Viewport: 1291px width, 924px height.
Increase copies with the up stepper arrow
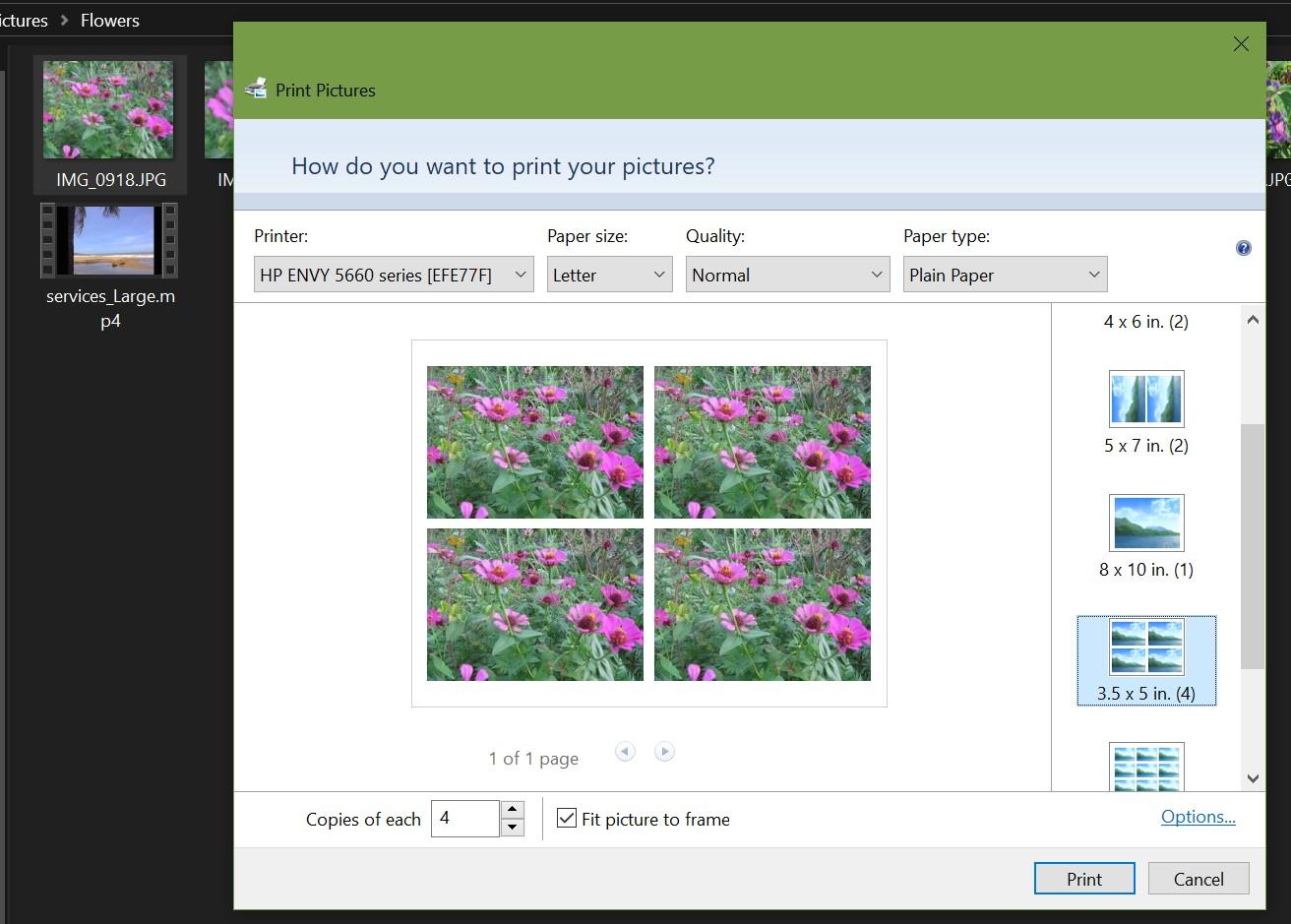point(512,810)
